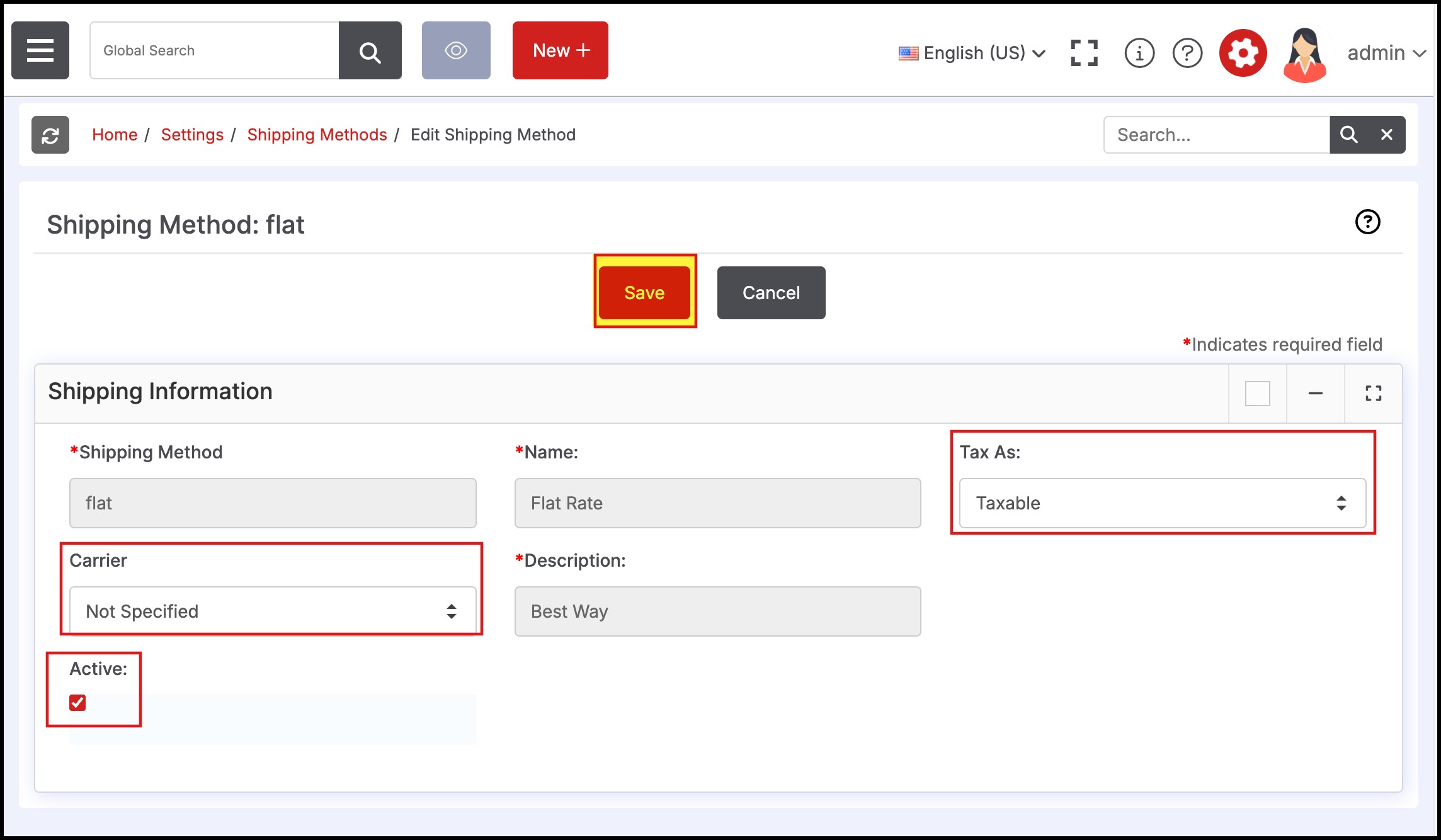
Task: Click the Cancel button
Action: coord(771,293)
